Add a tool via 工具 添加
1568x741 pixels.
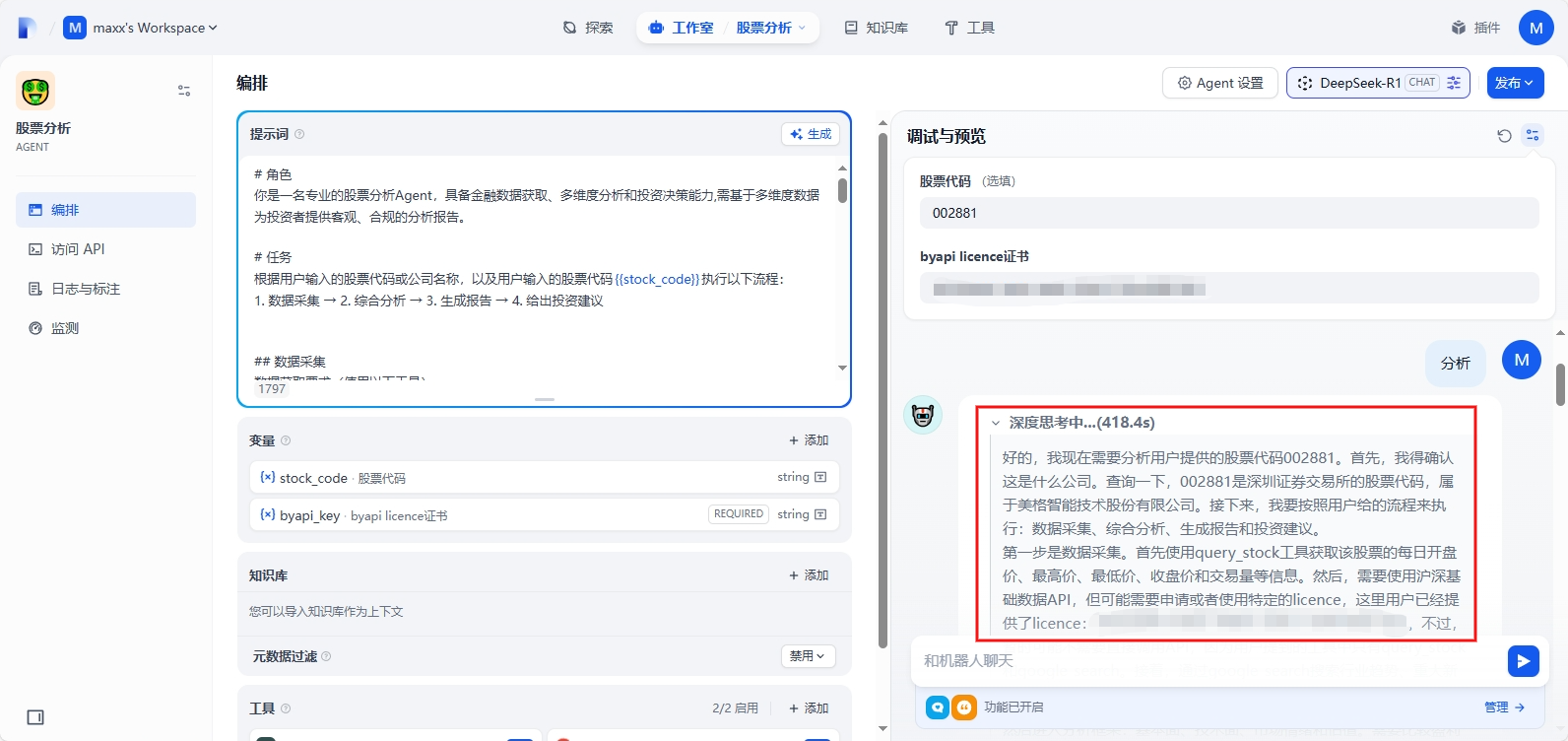coord(809,708)
